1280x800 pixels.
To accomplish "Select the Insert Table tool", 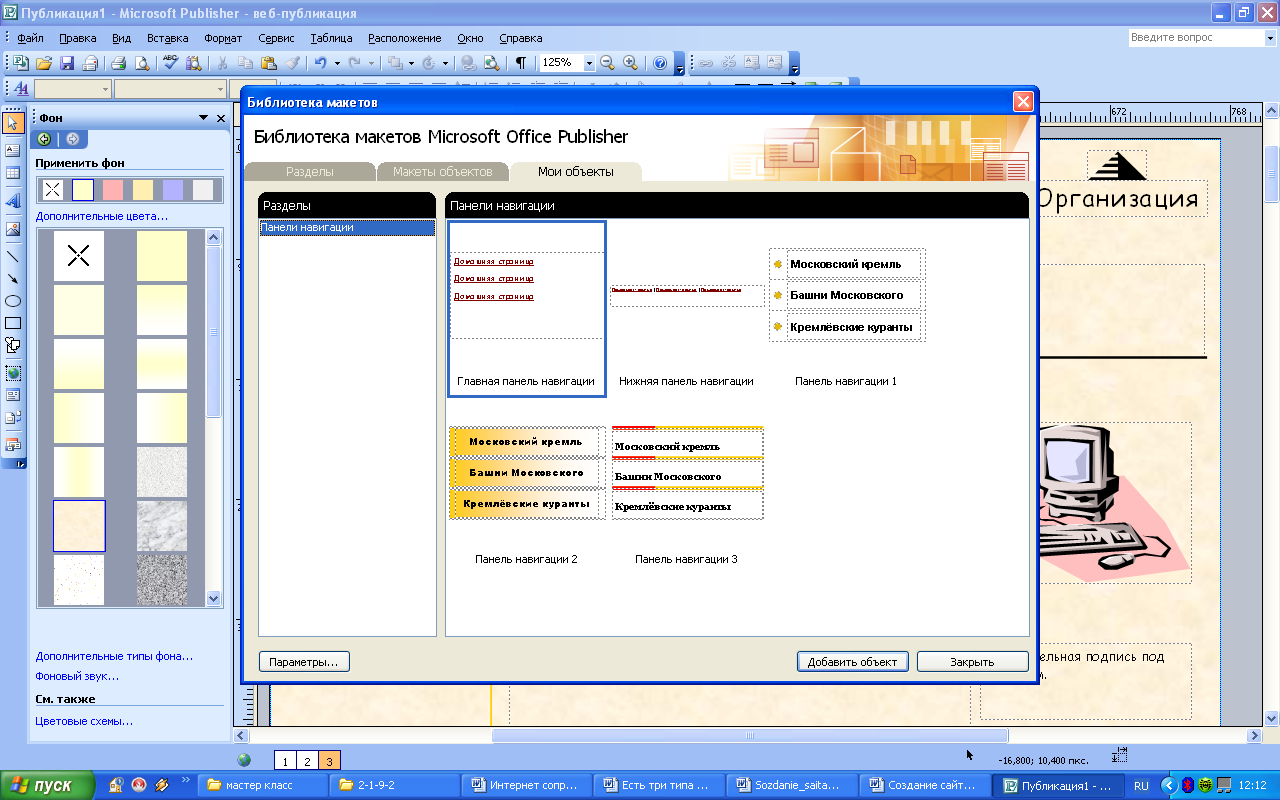I will coord(13,173).
